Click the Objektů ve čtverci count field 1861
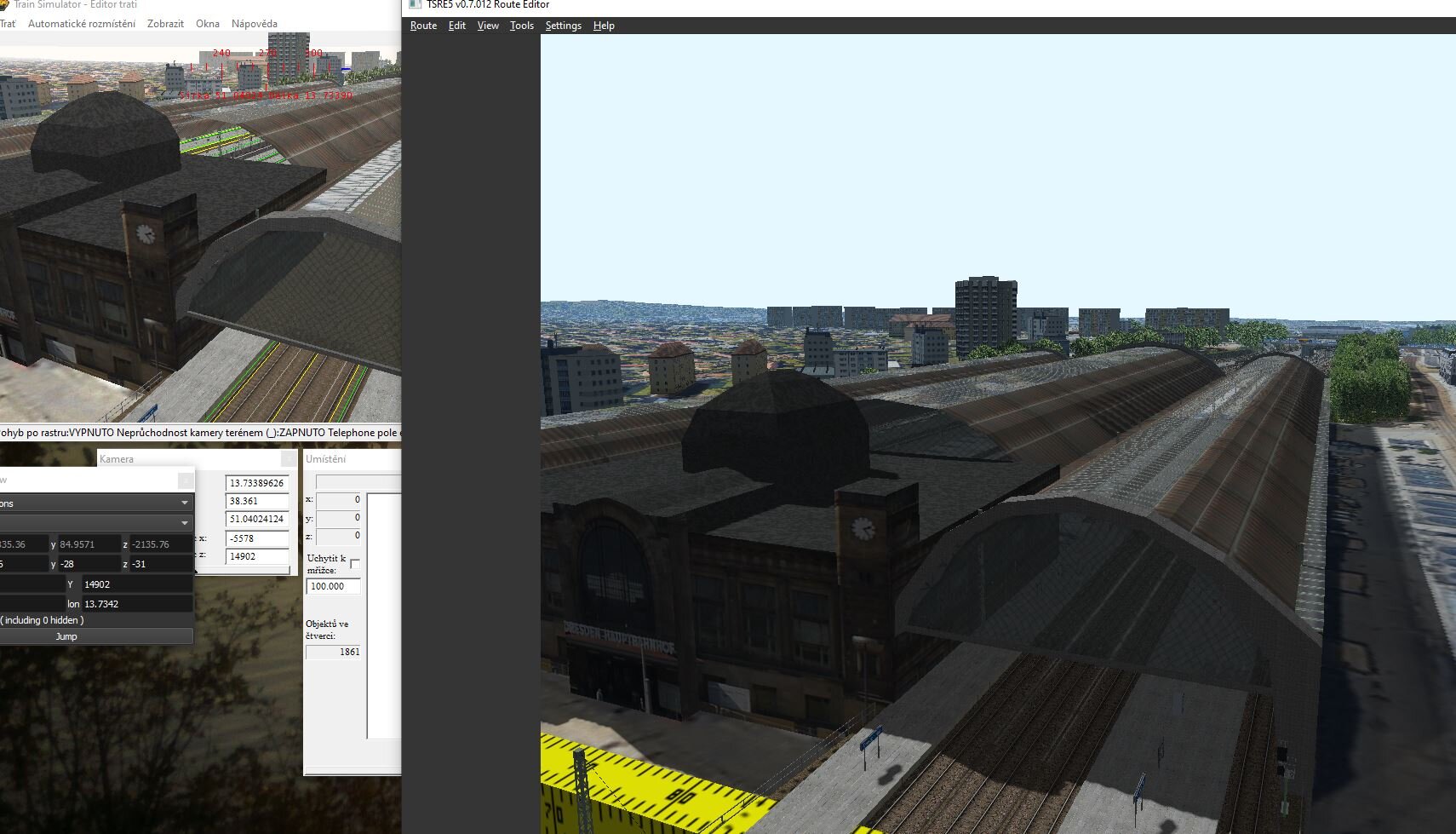This screenshot has height=834, width=1456. [x=334, y=652]
